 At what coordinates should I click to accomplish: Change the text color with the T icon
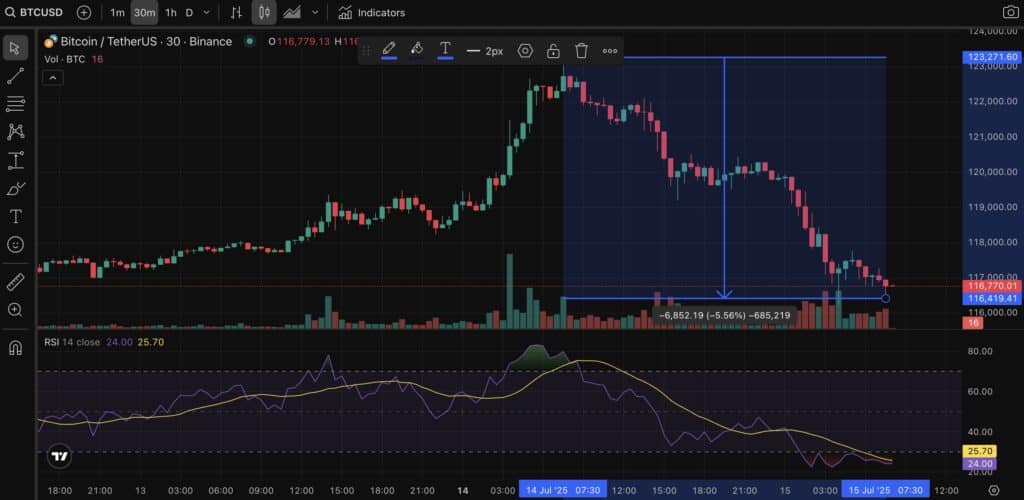[x=445, y=50]
